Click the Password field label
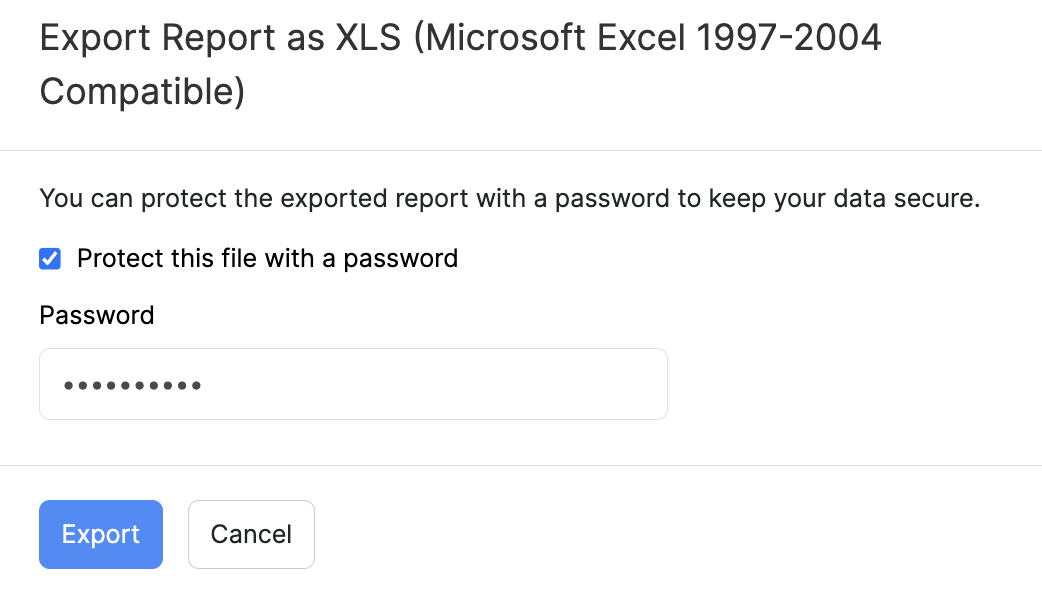 96,315
